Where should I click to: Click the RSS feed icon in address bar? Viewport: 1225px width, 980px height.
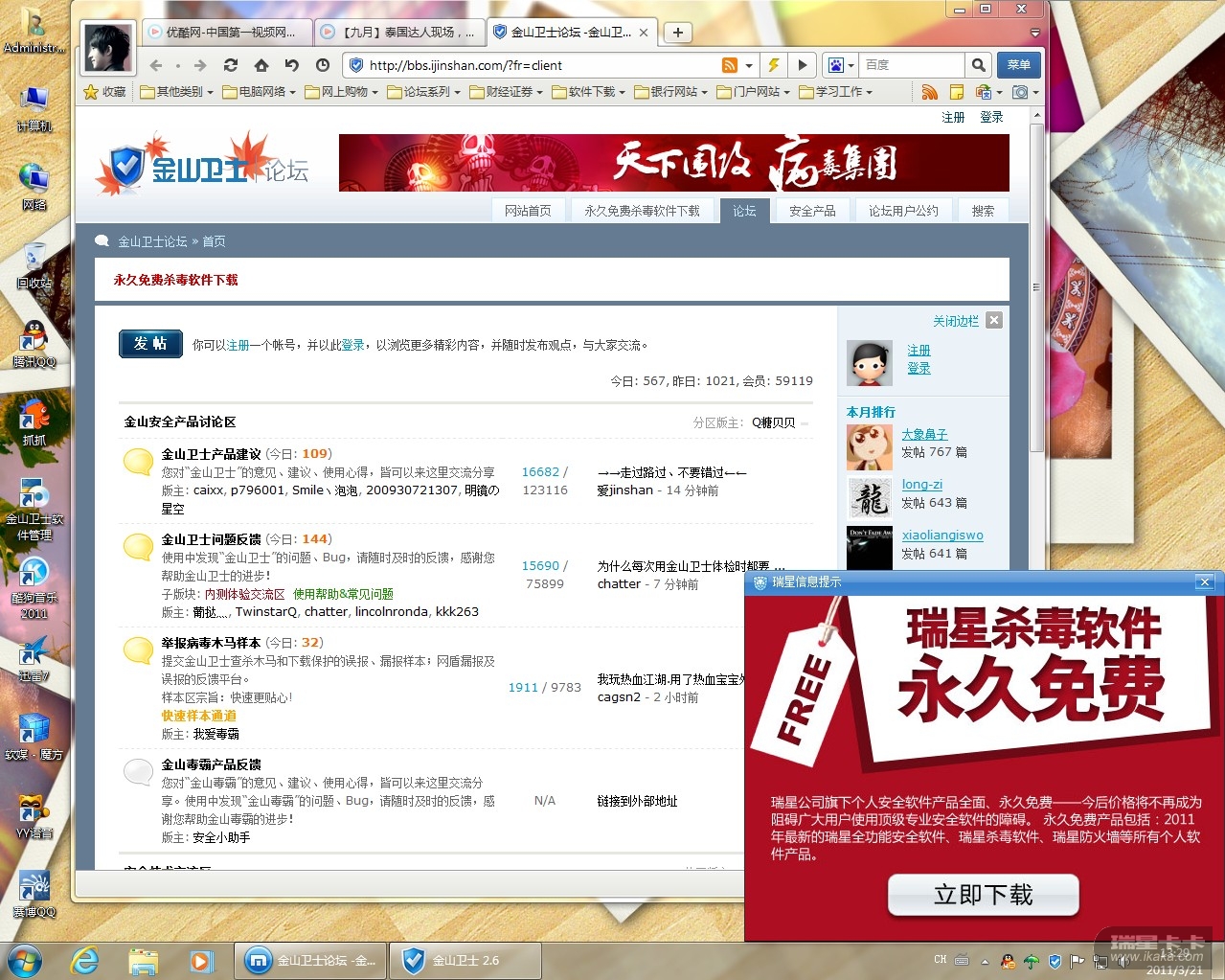(x=730, y=65)
